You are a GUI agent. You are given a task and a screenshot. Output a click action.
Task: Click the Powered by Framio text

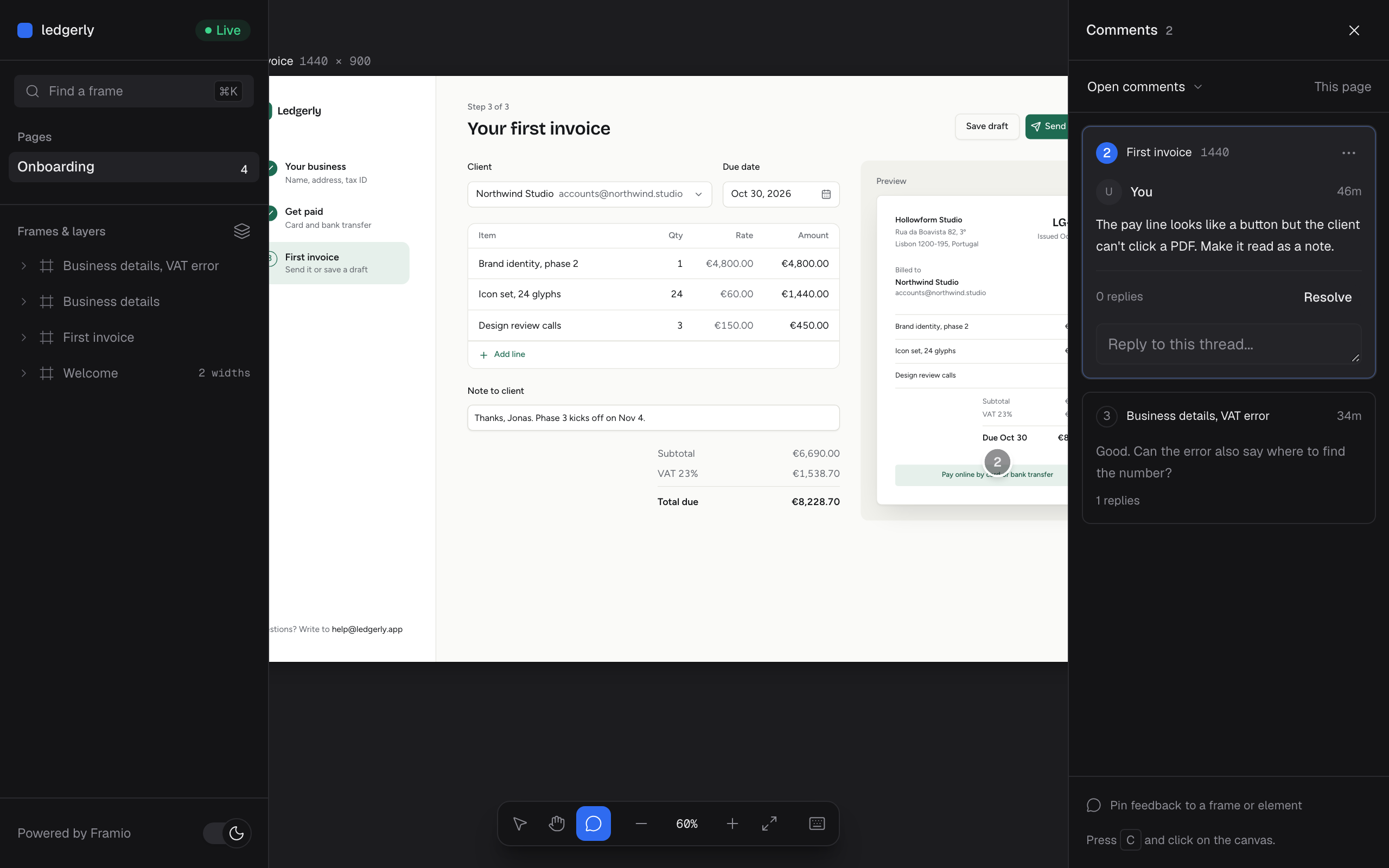(74, 833)
